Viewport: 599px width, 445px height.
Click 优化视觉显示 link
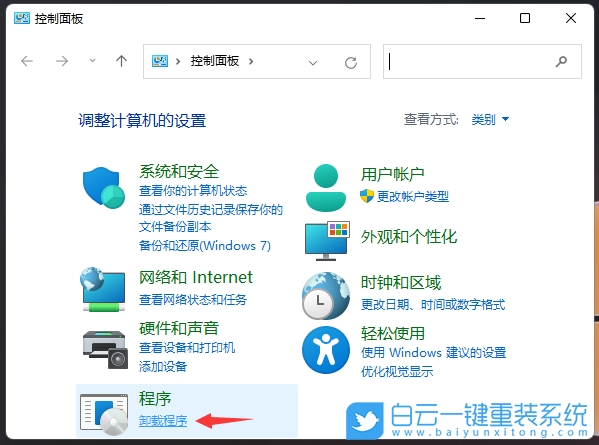[397, 371]
